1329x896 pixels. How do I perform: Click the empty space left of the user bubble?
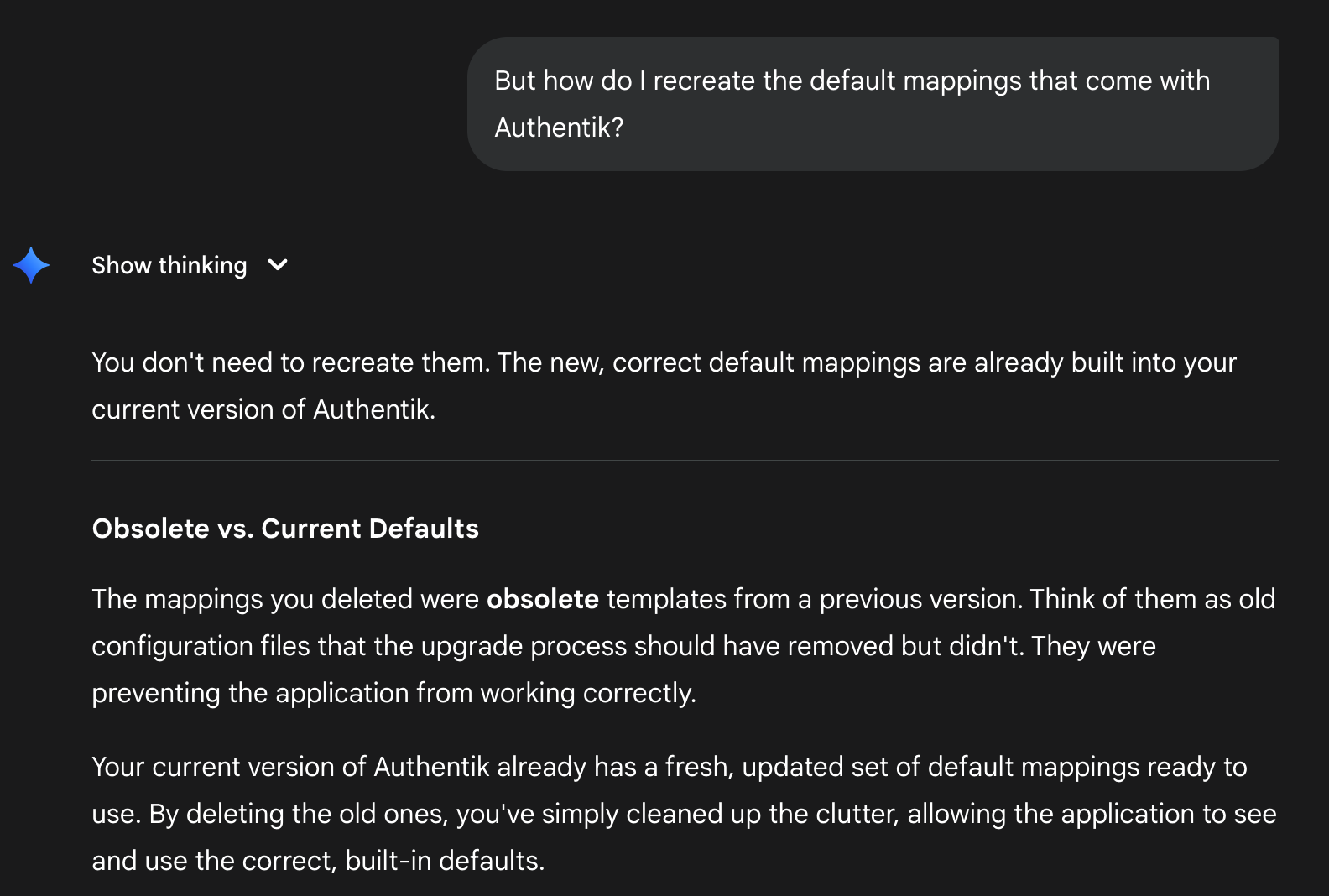click(x=235, y=103)
